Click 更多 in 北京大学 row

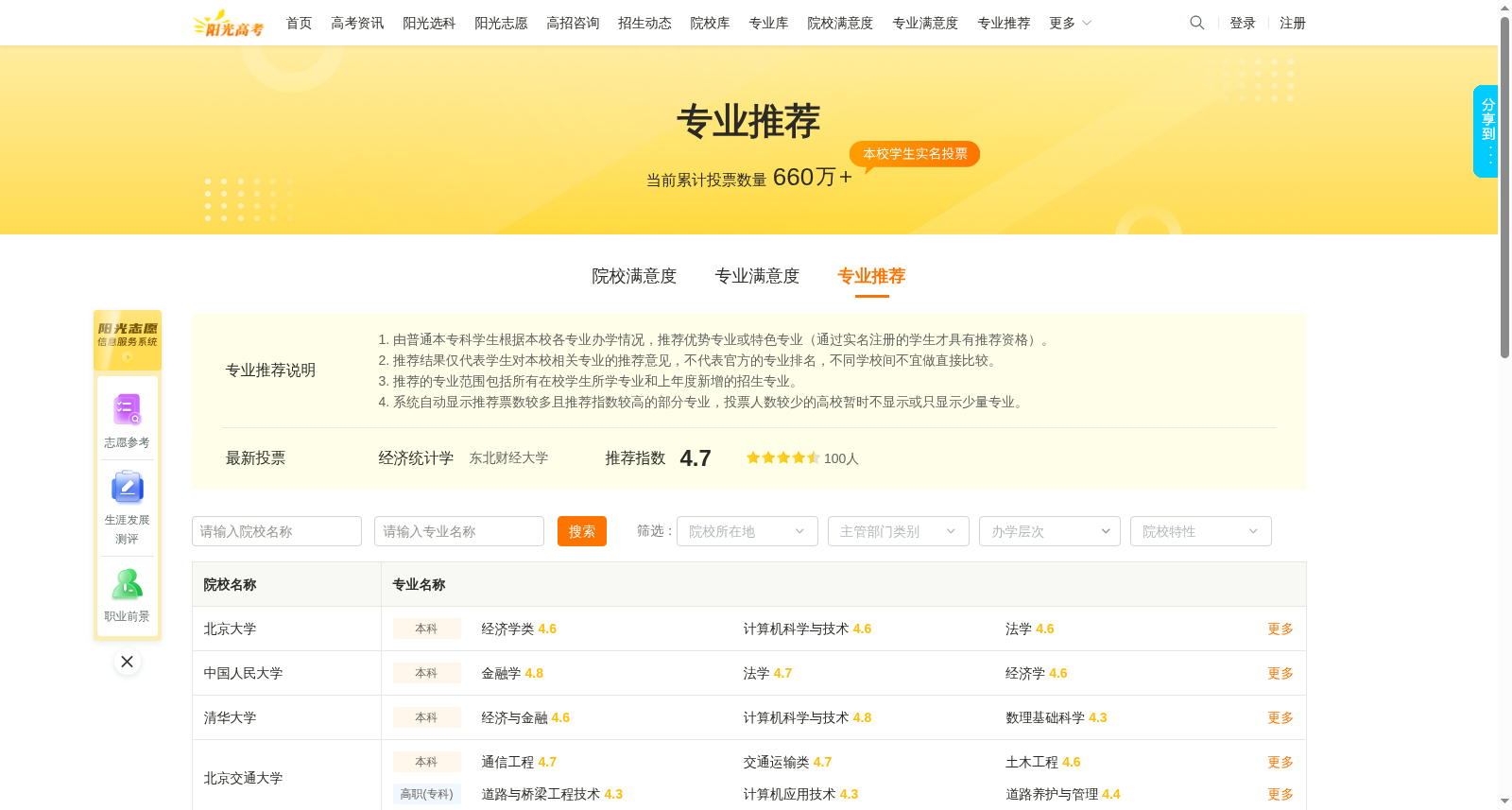tap(1280, 629)
